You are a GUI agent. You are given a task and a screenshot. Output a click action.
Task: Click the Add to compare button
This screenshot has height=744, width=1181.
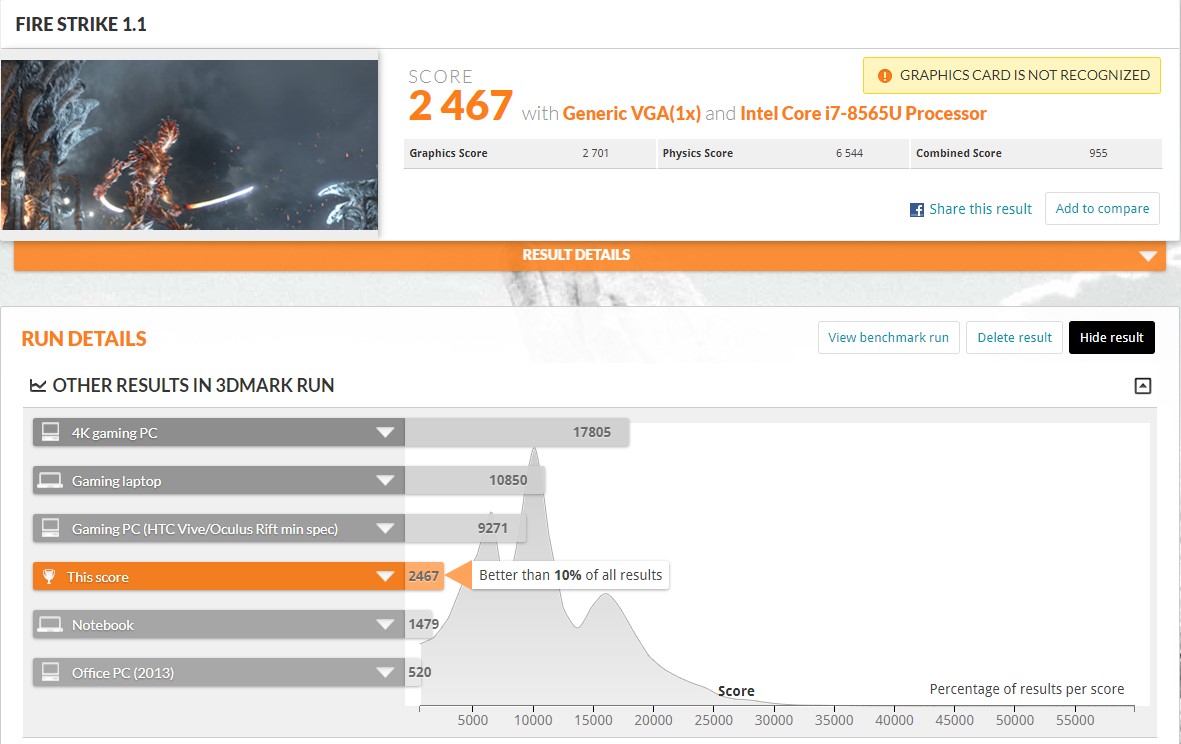click(1102, 209)
